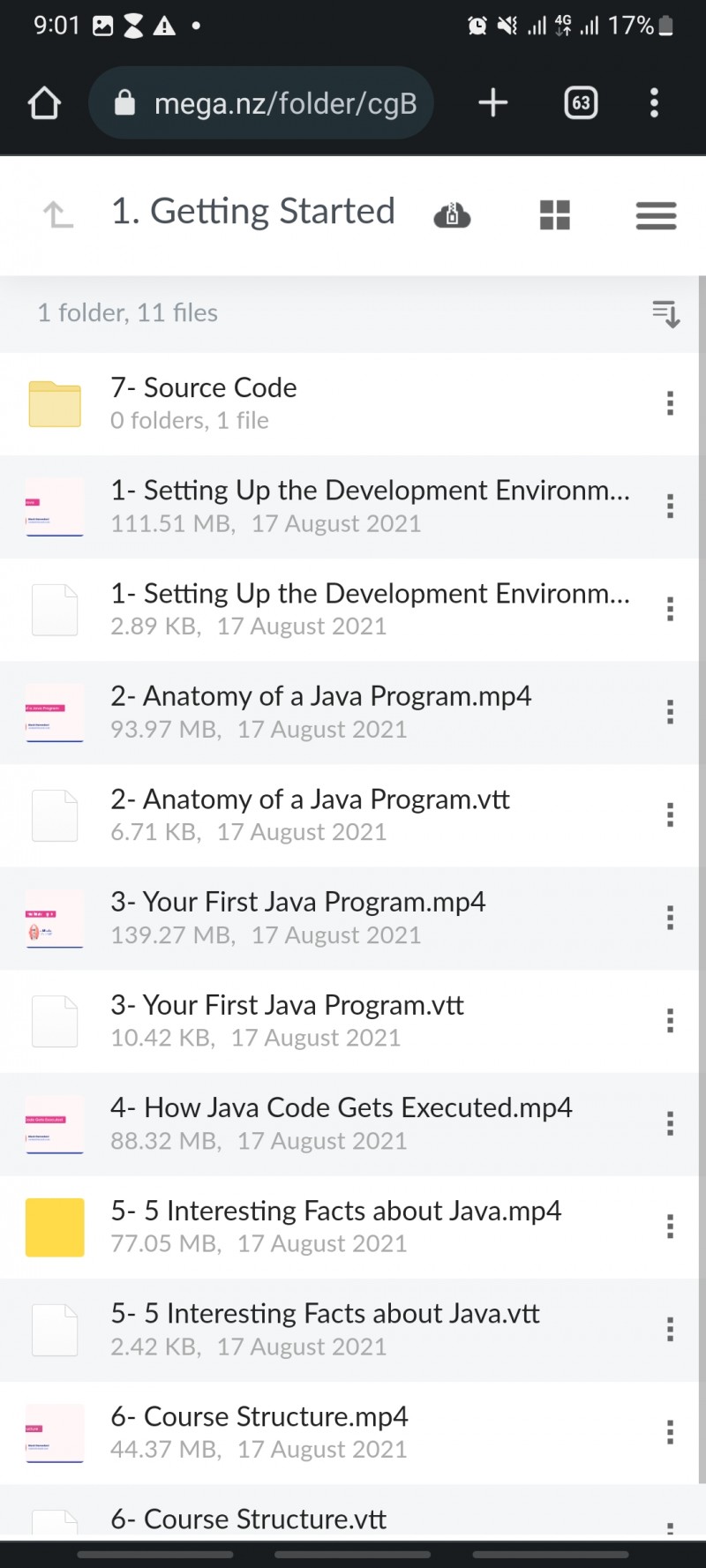706x1568 pixels.
Task: Switch to grid view
Action: point(555,214)
